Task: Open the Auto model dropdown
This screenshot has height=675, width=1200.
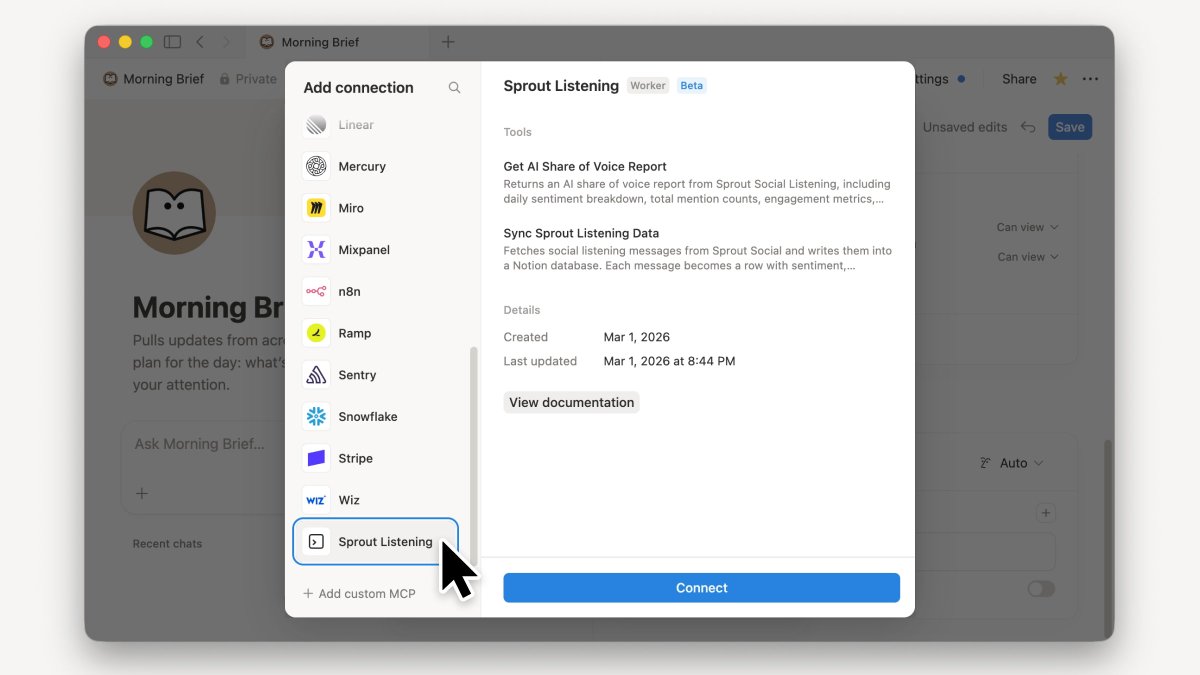Action: tap(1011, 463)
